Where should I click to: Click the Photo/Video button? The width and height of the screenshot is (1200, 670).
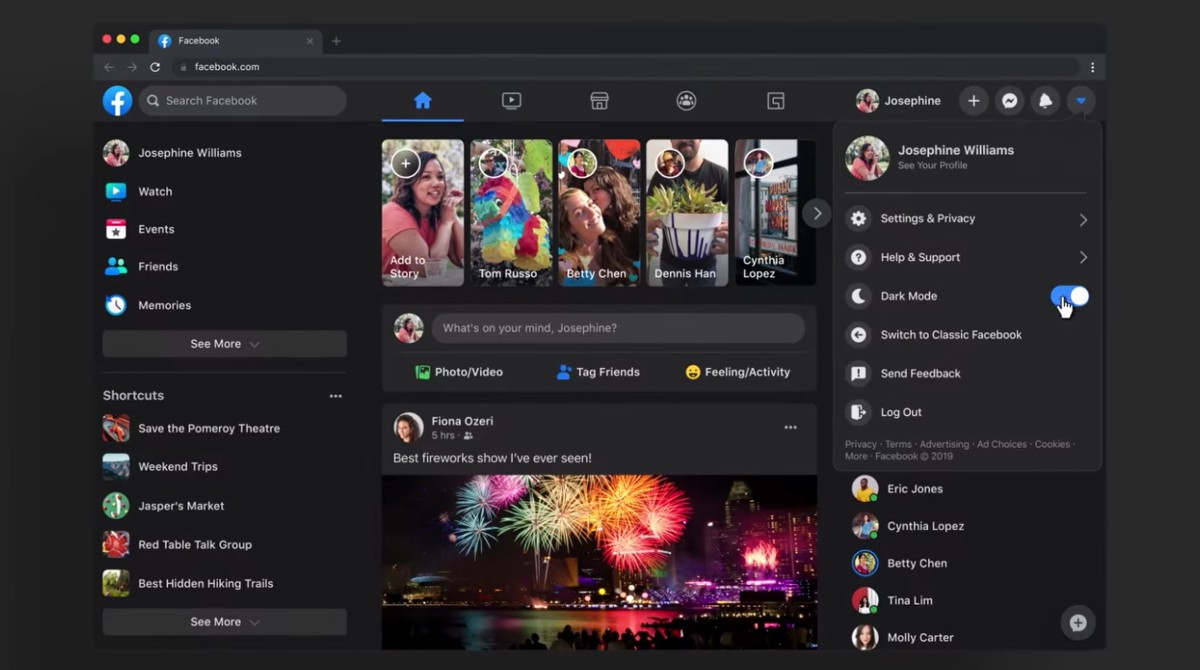(459, 372)
